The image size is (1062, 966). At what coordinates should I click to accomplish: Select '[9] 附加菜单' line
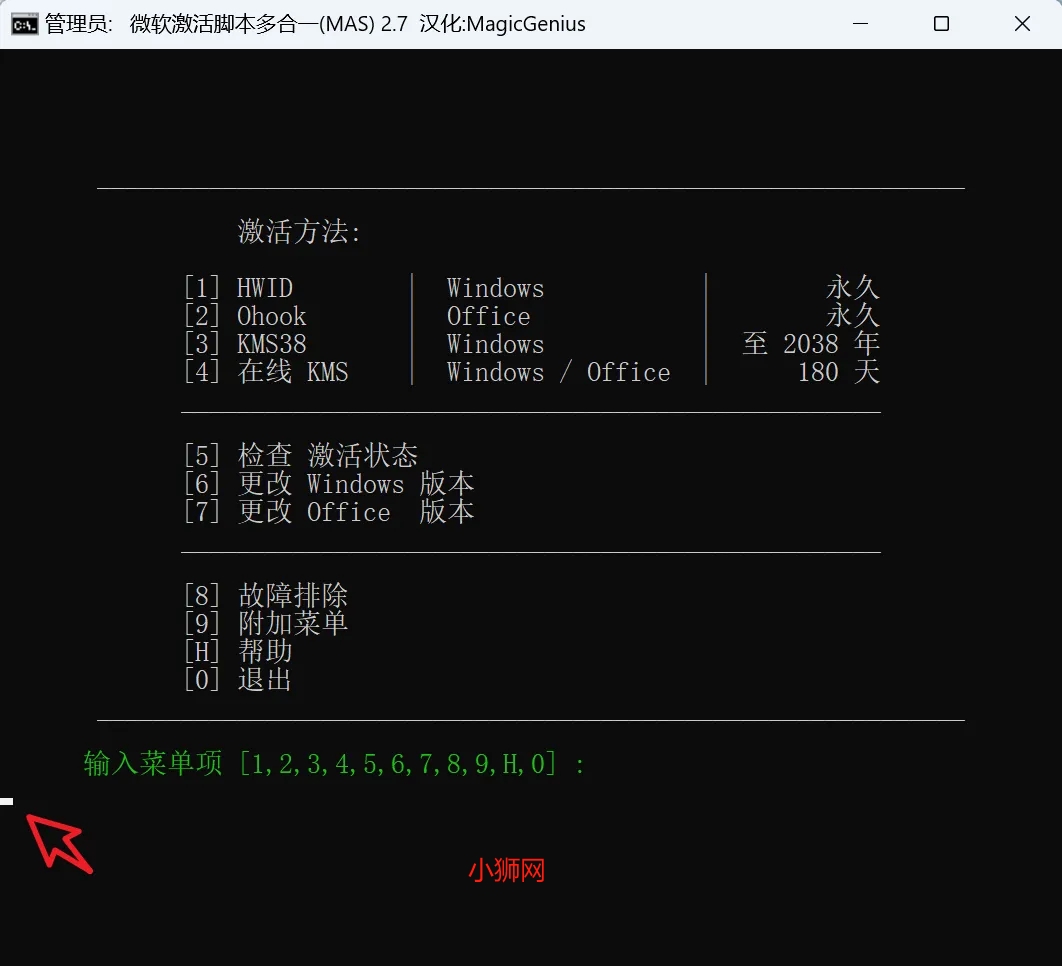tap(266, 623)
